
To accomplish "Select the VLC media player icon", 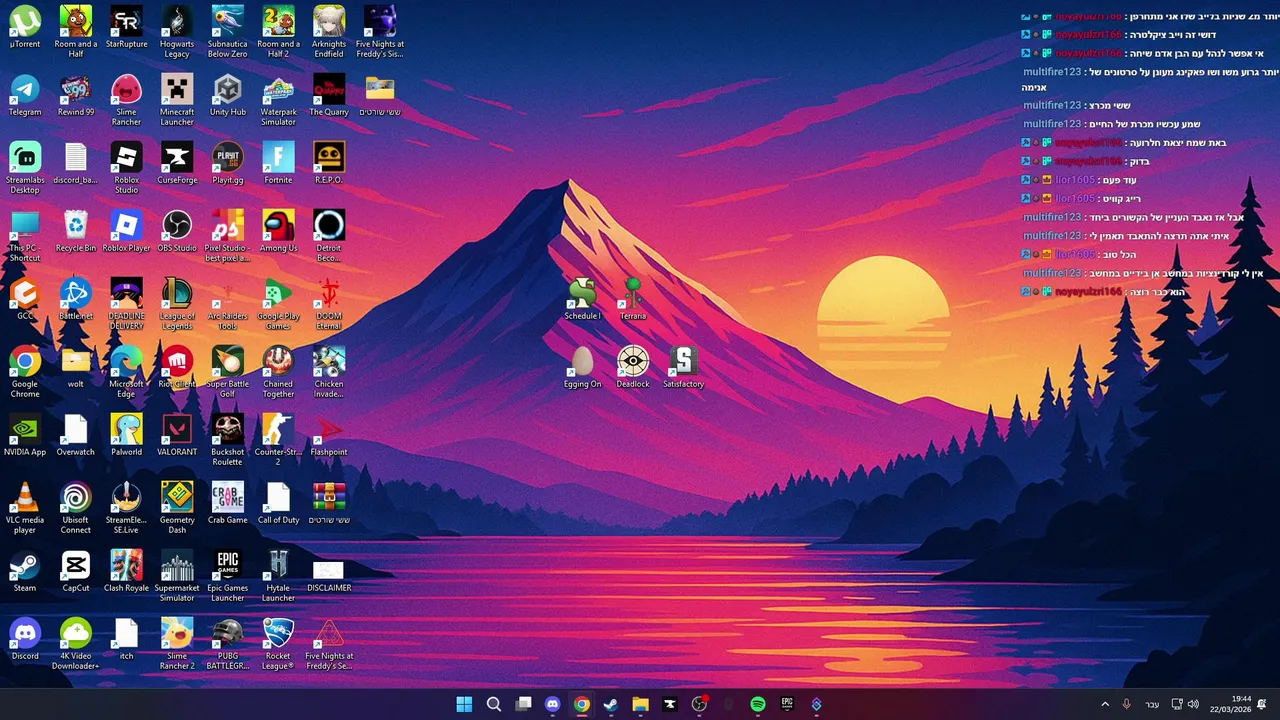I will (25, 508).
